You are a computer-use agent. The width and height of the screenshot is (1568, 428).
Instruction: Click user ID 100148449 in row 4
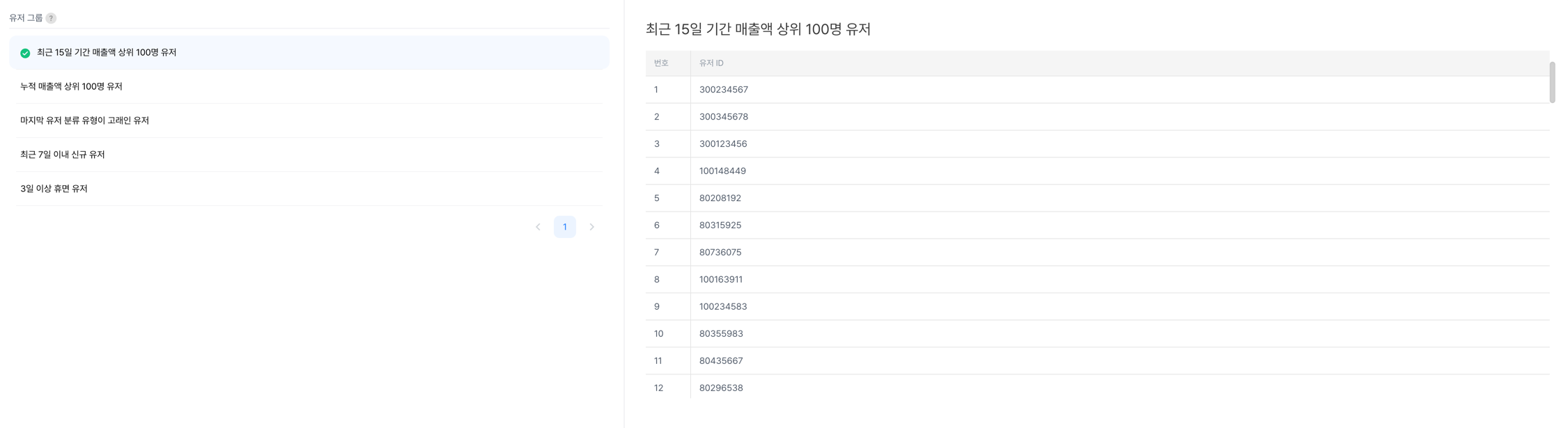pos(722,171)
